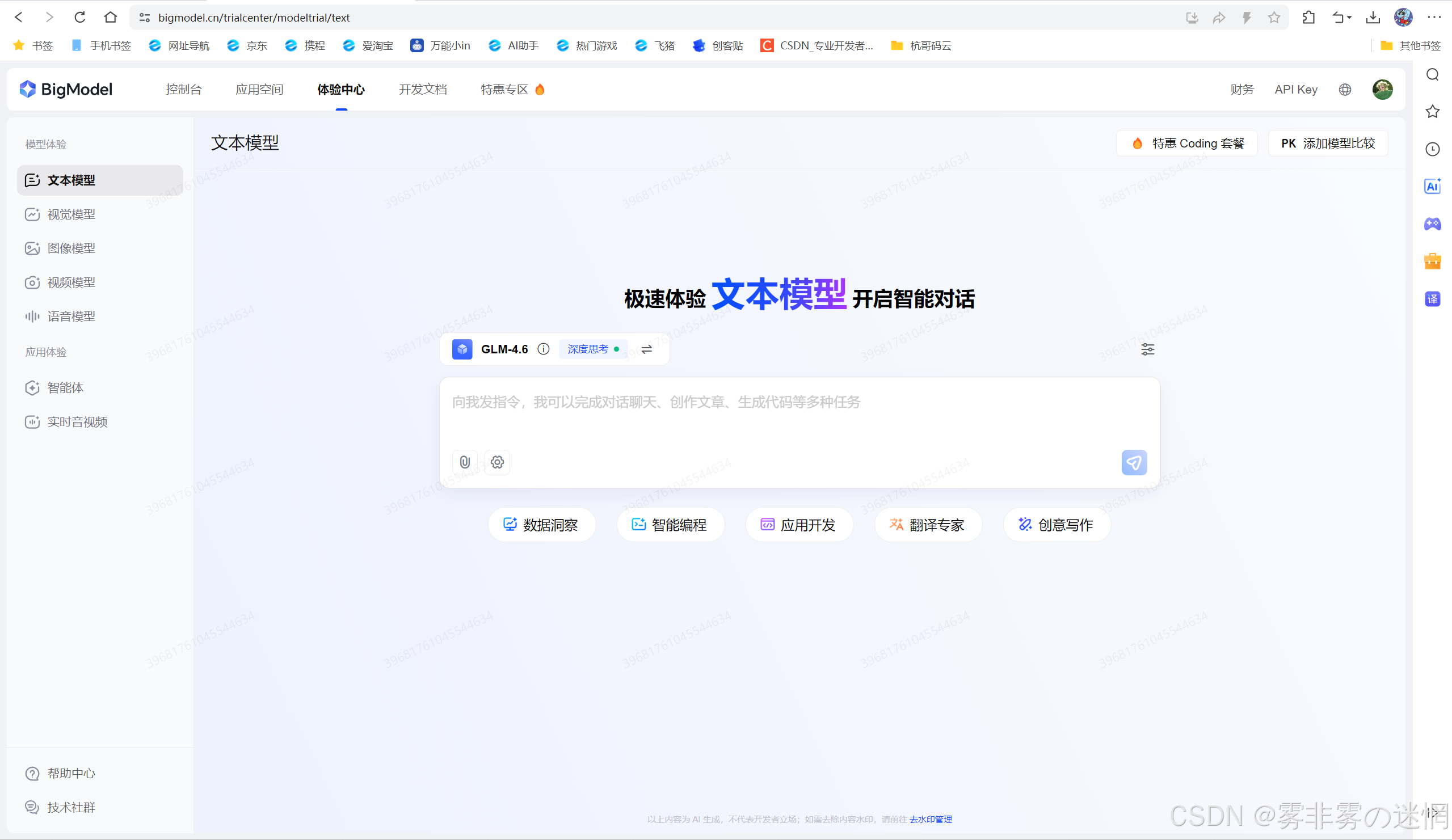Click the PK 添加模型比较 button
Viewport: 1452px width, 840px height.
(x=1327, y=143)
